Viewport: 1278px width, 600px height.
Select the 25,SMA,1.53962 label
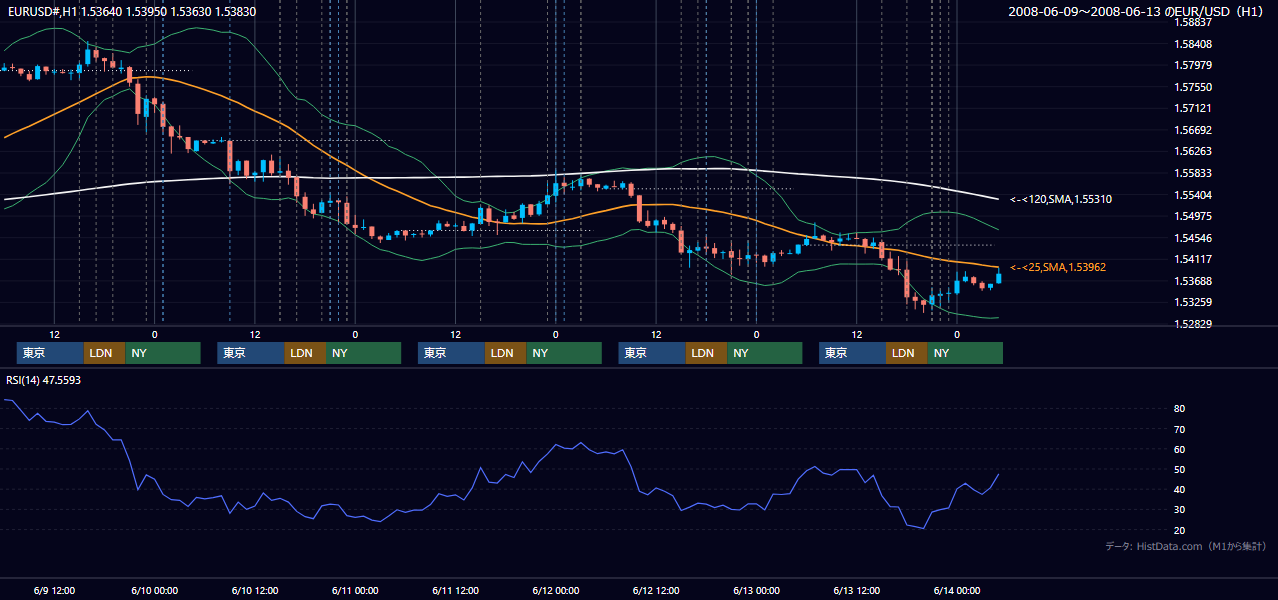click(x=1058, y=268)
